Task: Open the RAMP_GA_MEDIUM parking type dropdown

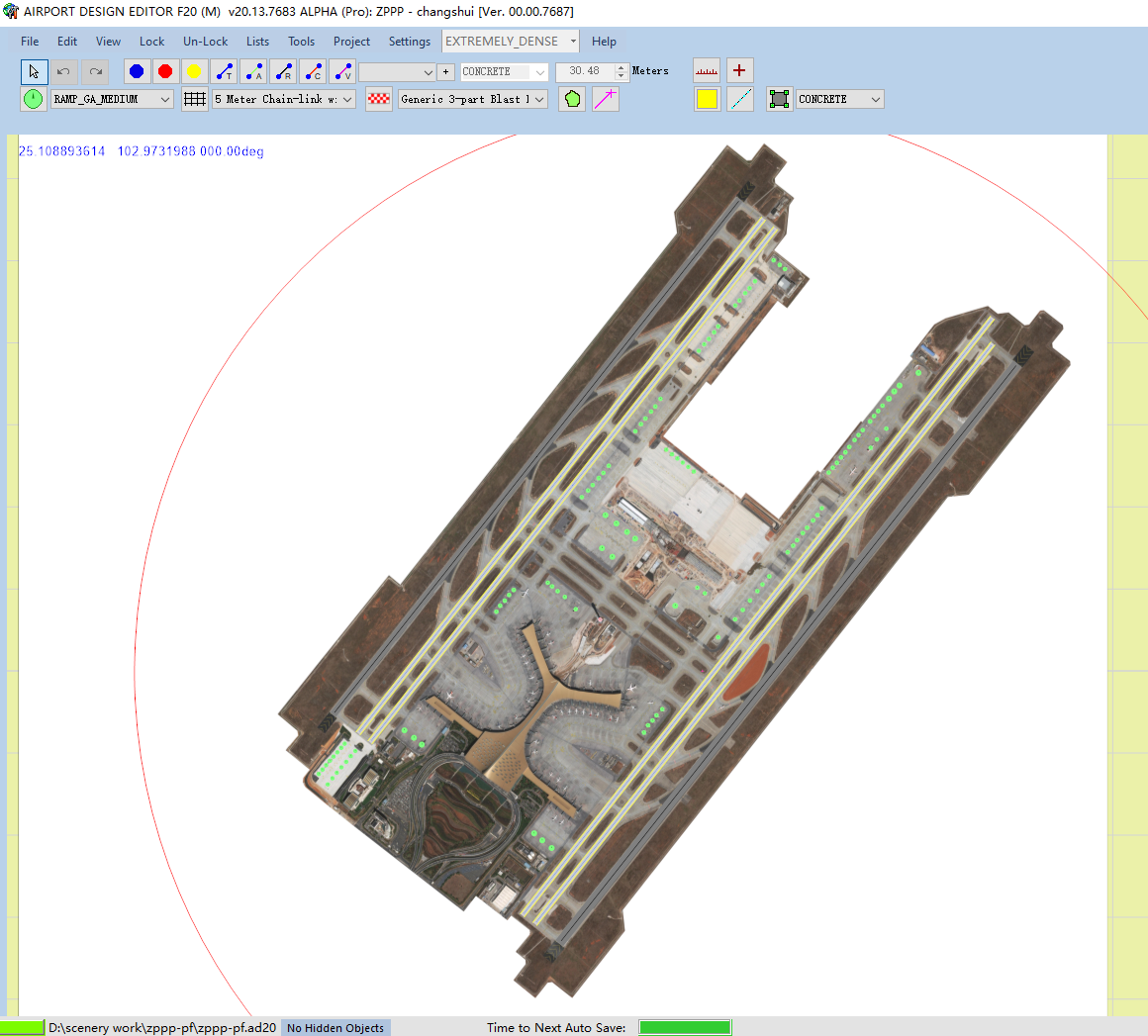Action: pos(112,99)
